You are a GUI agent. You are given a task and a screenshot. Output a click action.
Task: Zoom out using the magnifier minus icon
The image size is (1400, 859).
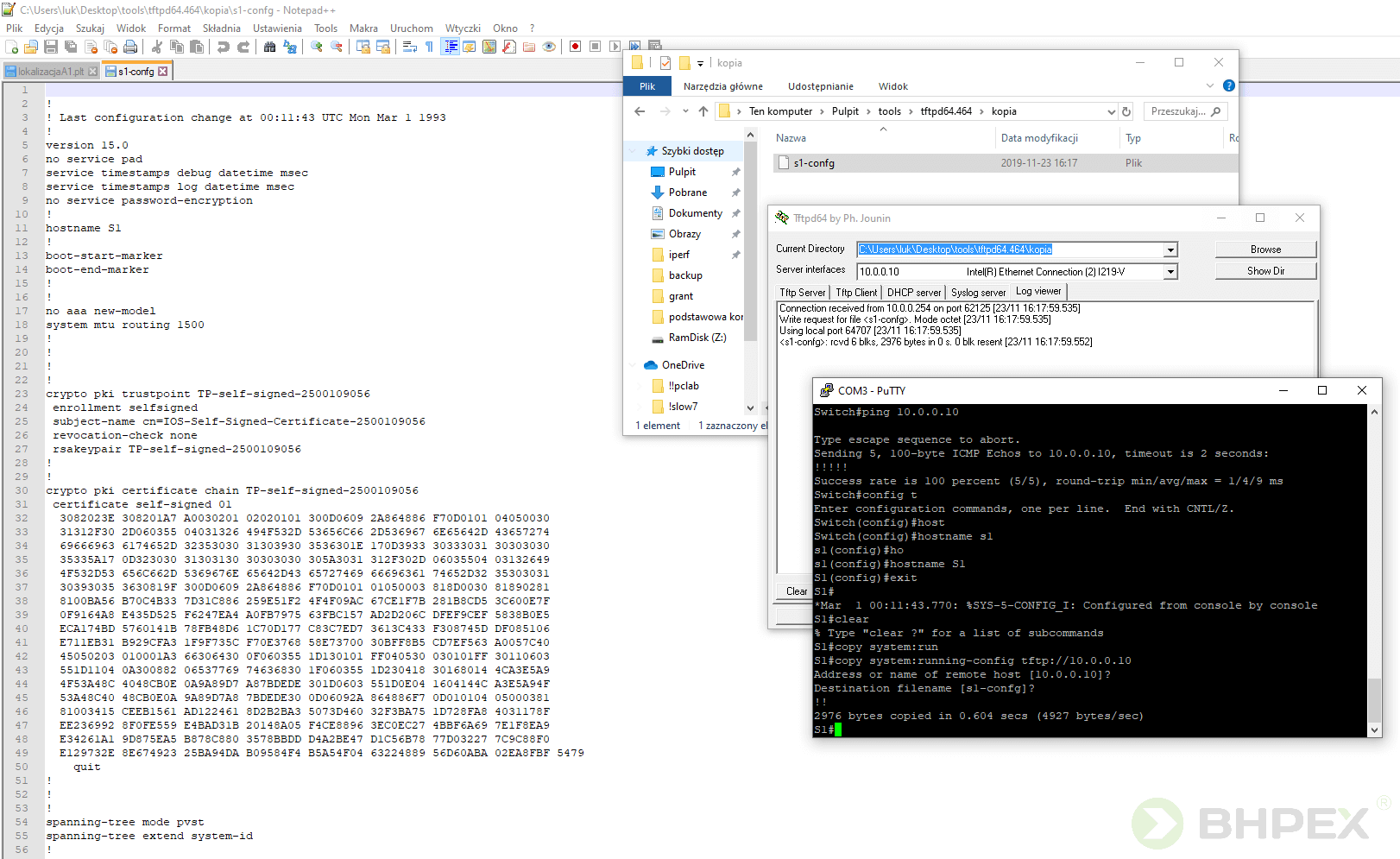337,47
